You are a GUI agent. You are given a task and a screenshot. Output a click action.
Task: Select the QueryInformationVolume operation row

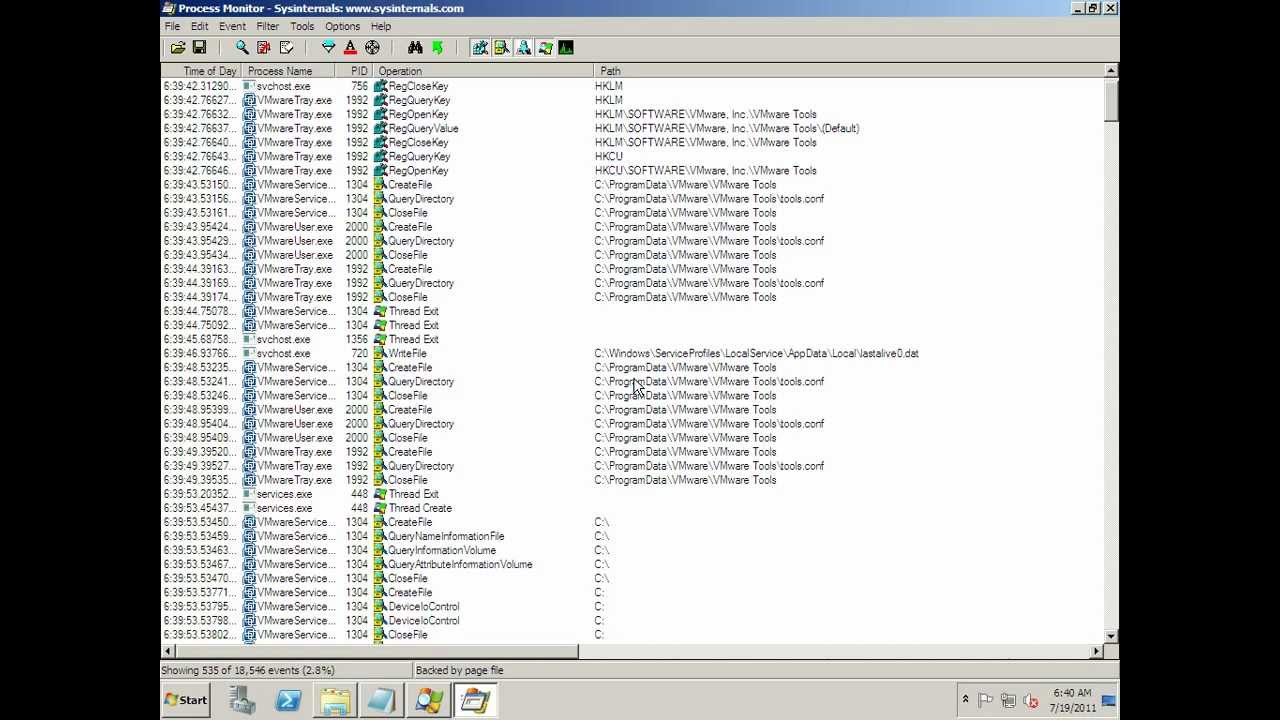pos(633,550)
